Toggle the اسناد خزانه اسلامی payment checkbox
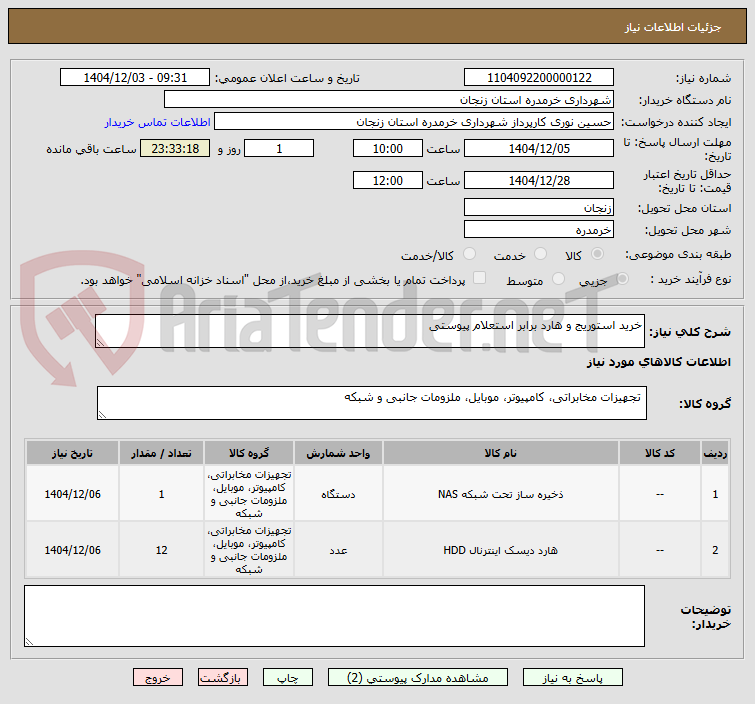This screenshot has height=704, width=755. pos(480,278)
